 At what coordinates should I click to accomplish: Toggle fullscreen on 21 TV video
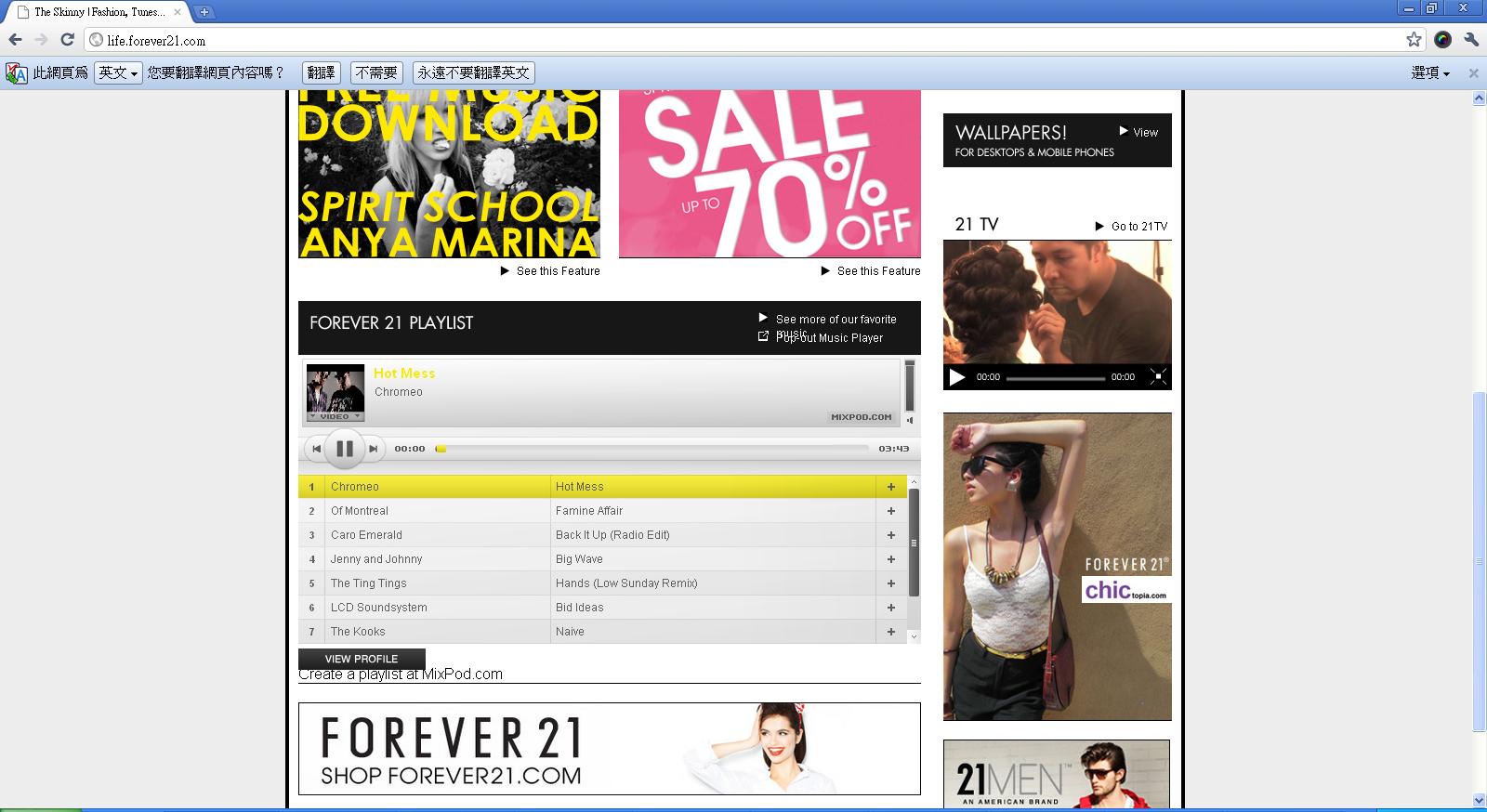(1158, 376)
